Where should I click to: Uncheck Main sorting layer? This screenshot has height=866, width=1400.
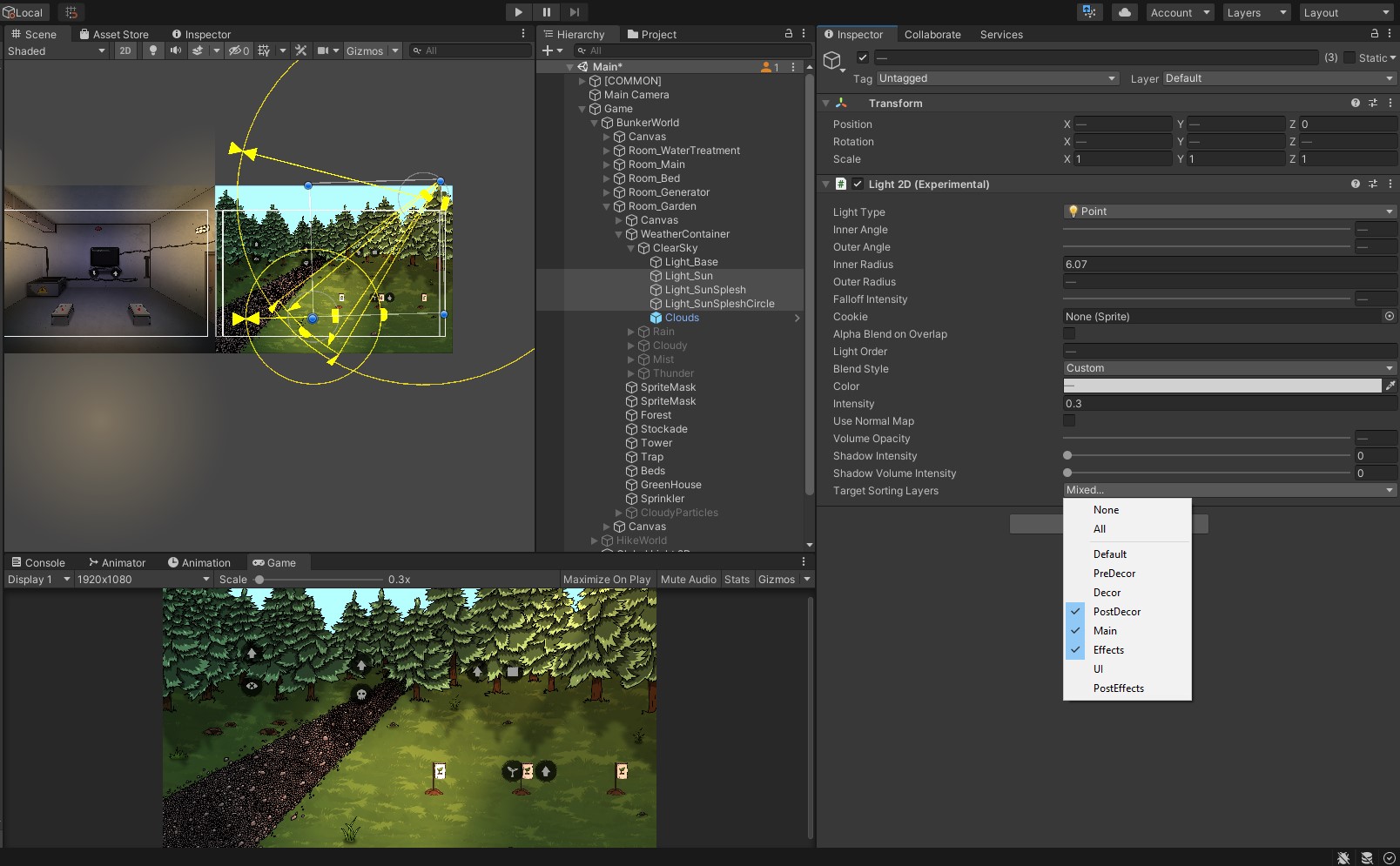tap(1127, 631)
